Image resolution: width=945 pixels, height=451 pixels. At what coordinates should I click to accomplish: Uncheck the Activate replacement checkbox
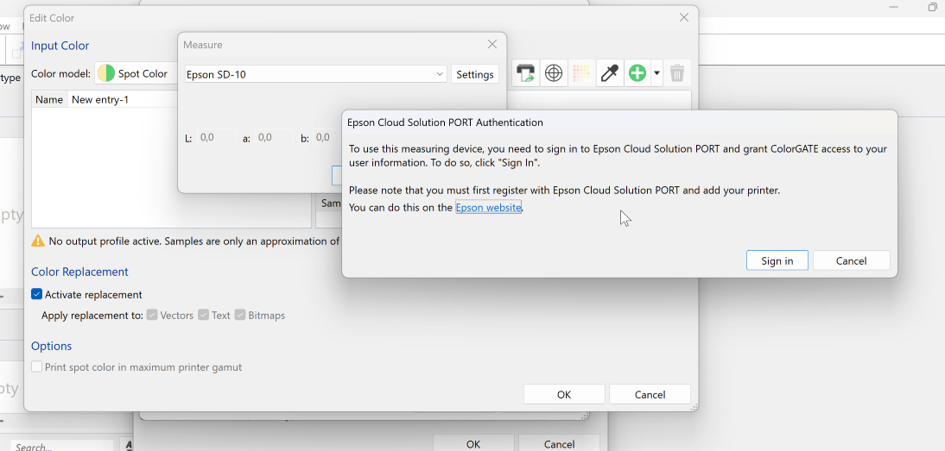coord(37,295)
